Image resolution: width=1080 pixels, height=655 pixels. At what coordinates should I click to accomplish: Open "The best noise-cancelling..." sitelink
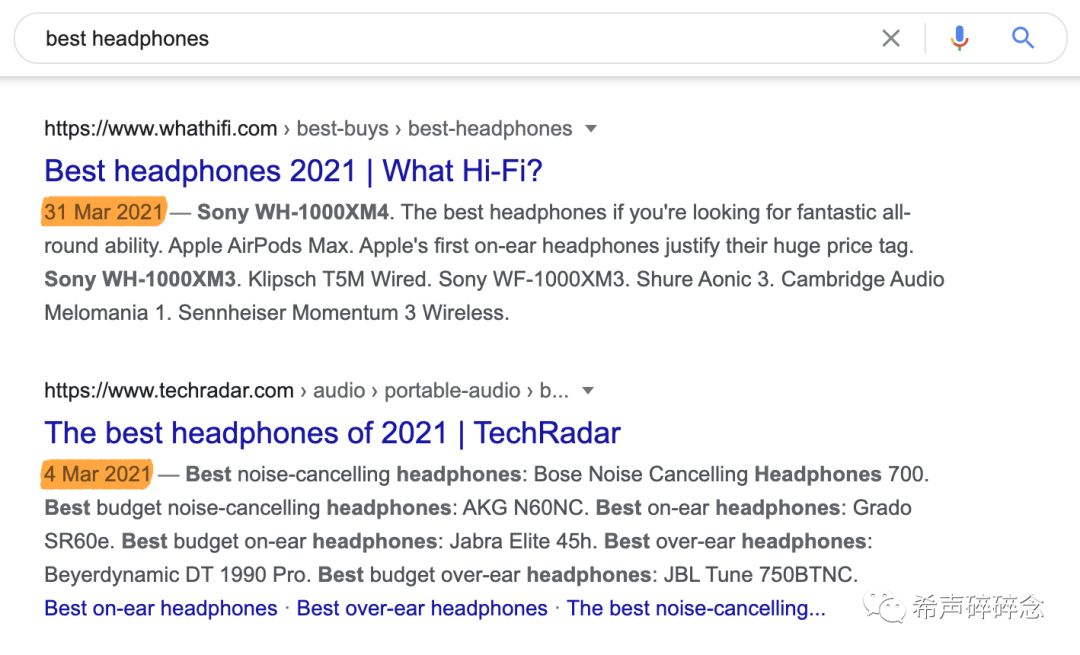pos(696,608)
